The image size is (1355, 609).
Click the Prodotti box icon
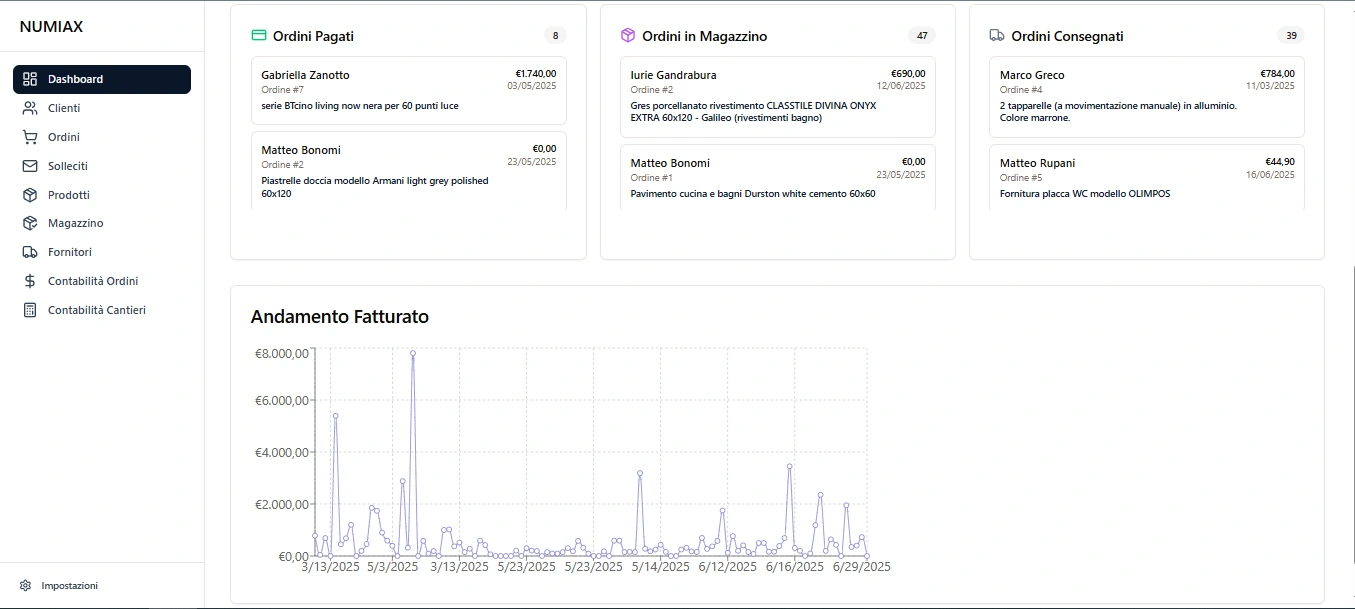click(x=30, y=195)
